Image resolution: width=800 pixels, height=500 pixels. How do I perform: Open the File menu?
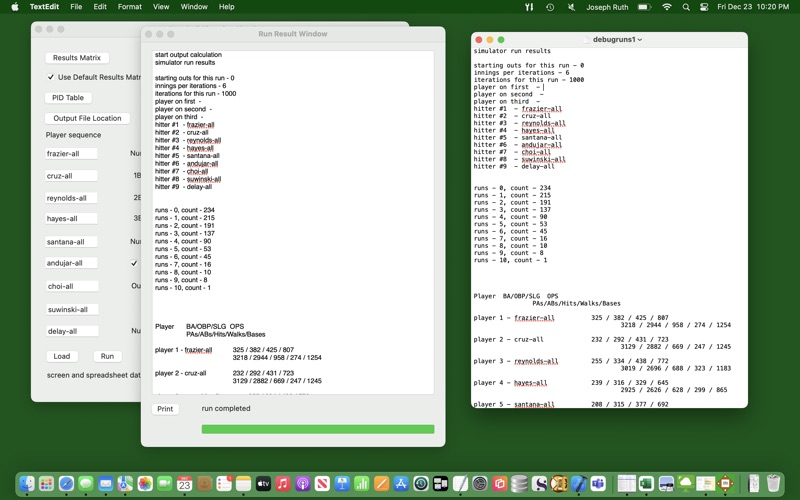pyautogui.click(x=76, y=7)
